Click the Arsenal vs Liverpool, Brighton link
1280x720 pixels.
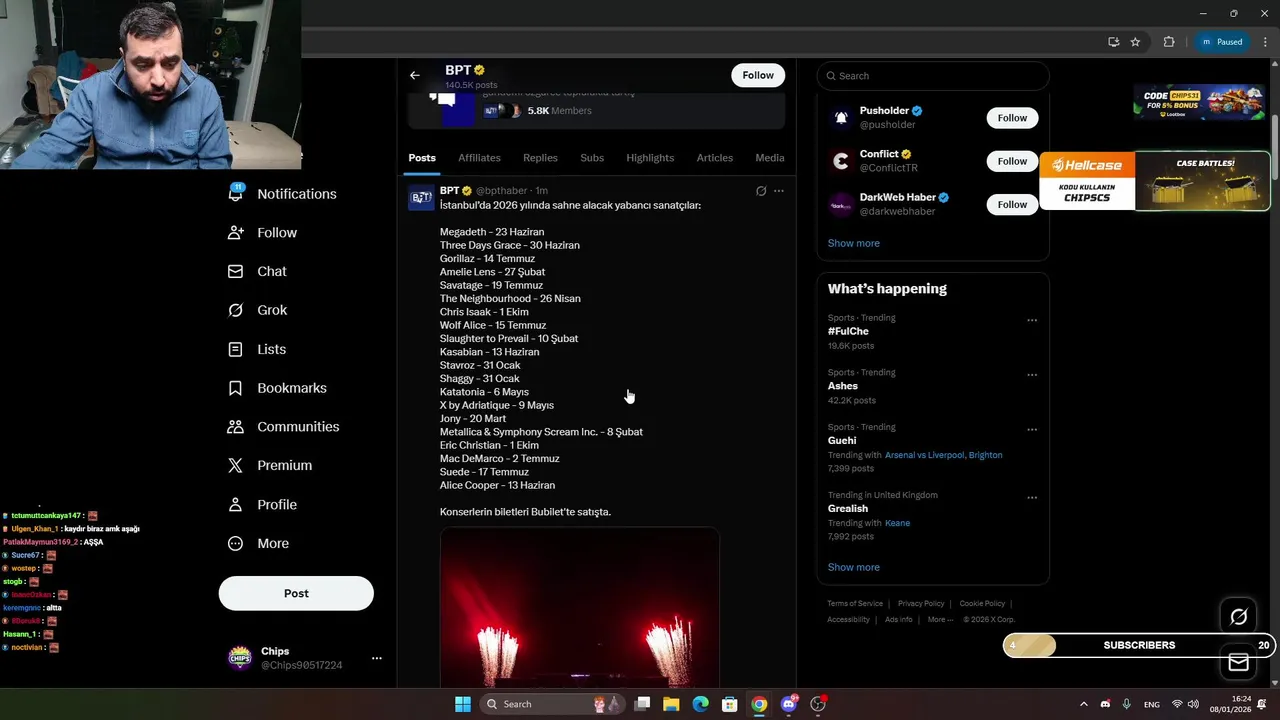tap(943, 455)
